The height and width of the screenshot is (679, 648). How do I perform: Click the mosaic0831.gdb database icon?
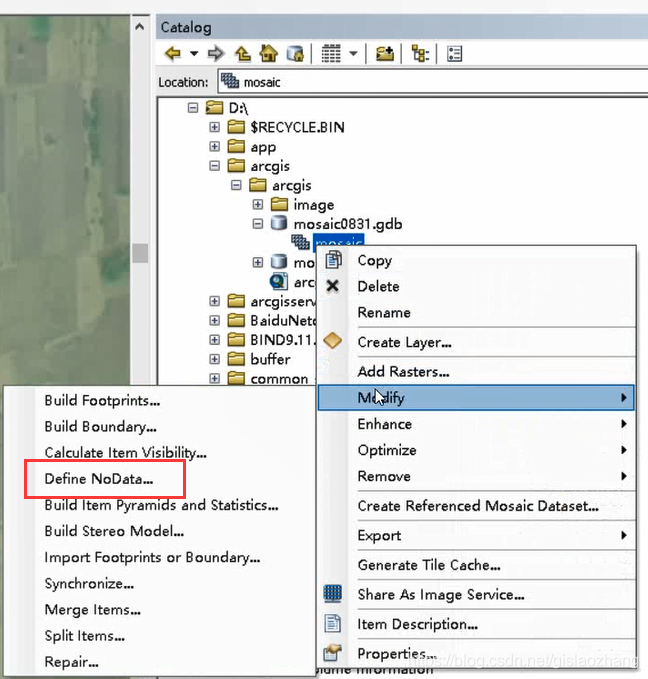coord(279,223)
